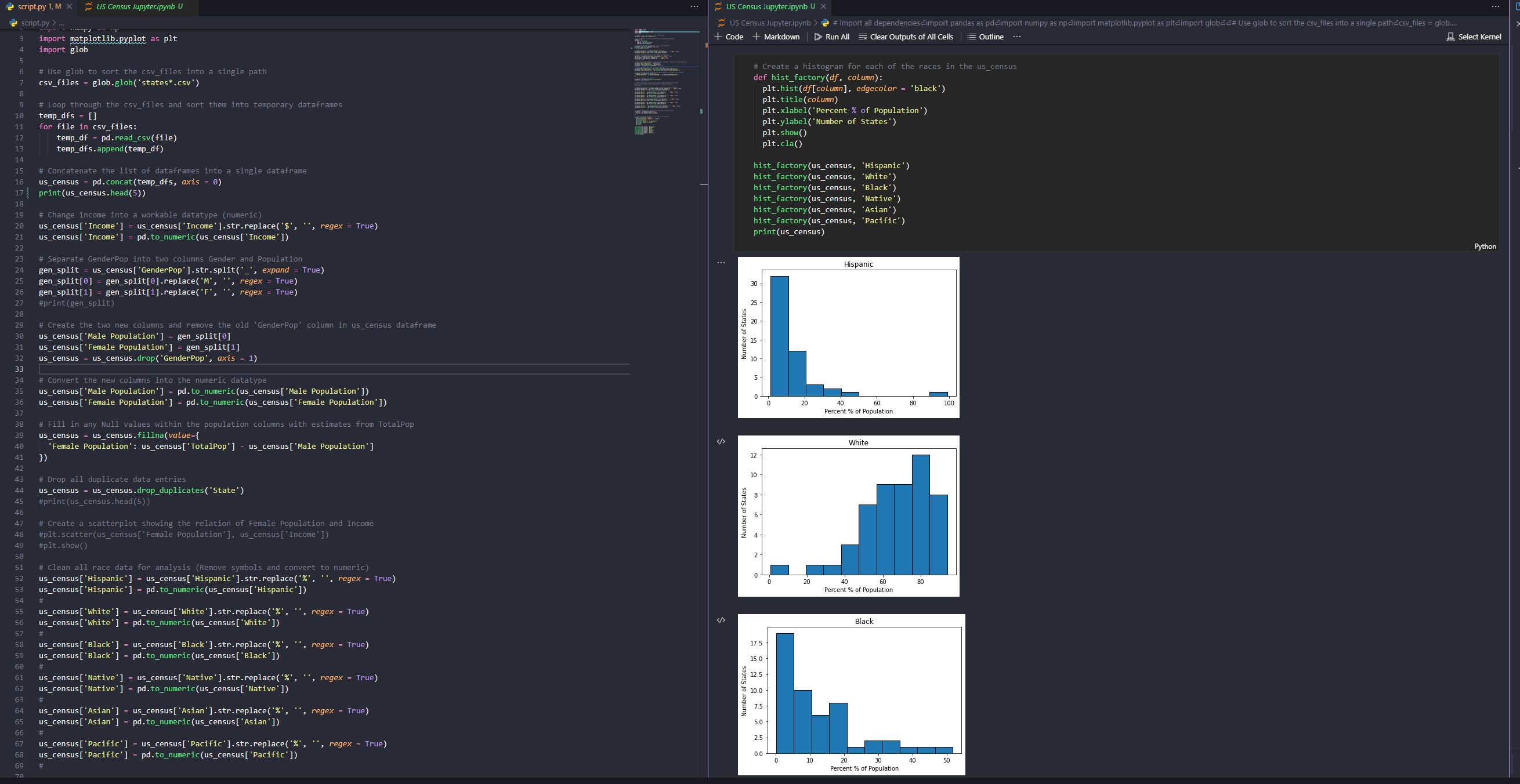Click comment '# Drop all duplicate data entries'

pos(112,480)
